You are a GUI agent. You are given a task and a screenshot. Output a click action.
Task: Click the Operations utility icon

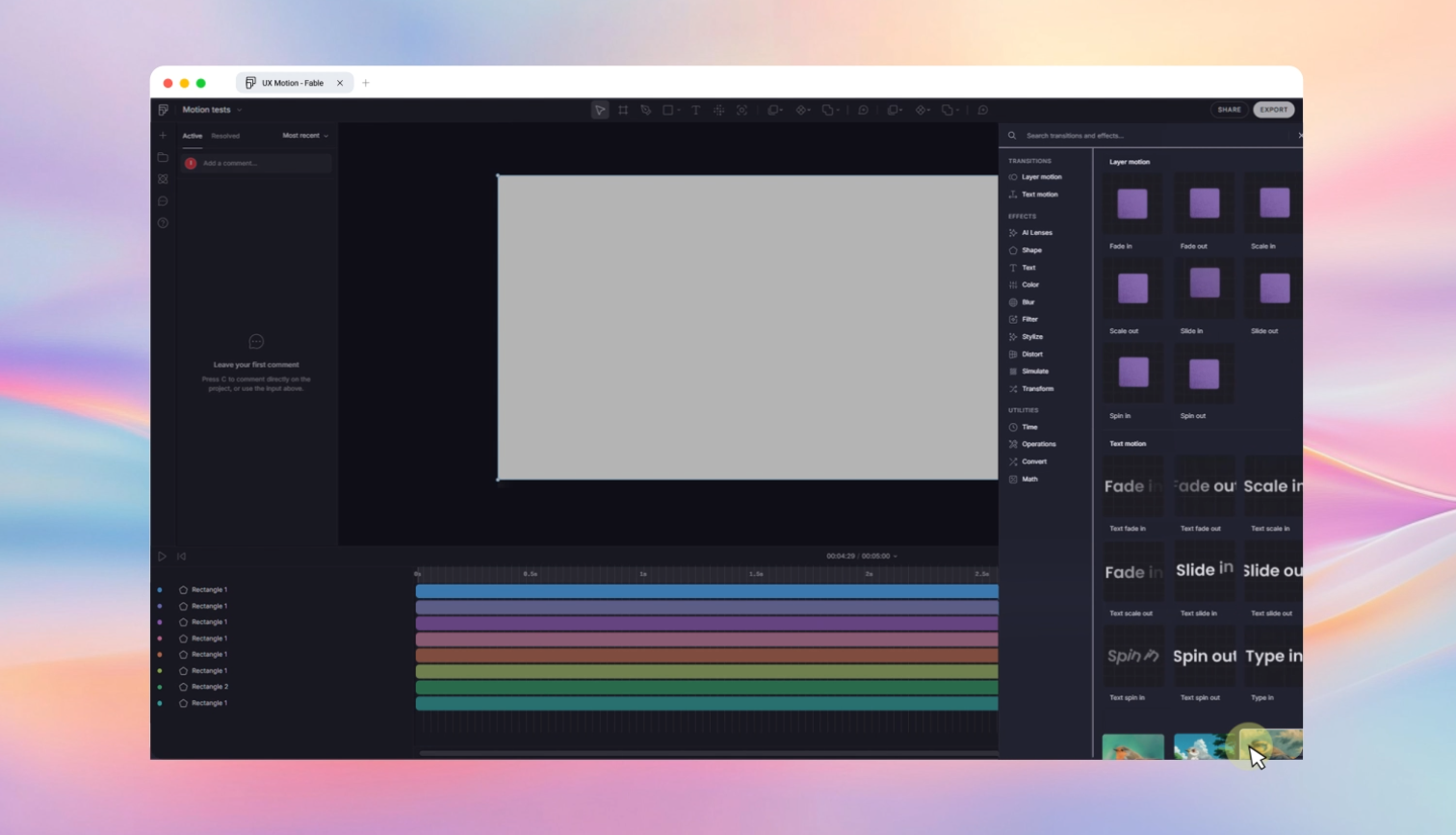click(1013, 444)
